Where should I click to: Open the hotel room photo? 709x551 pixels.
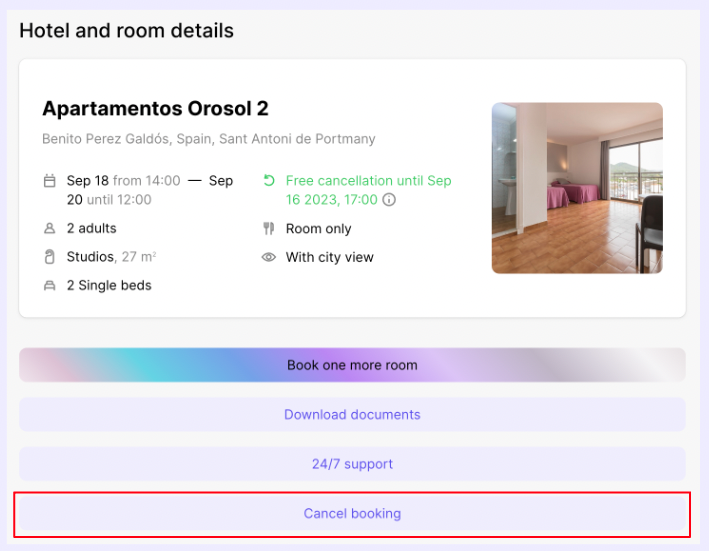[x=577, y=188]
